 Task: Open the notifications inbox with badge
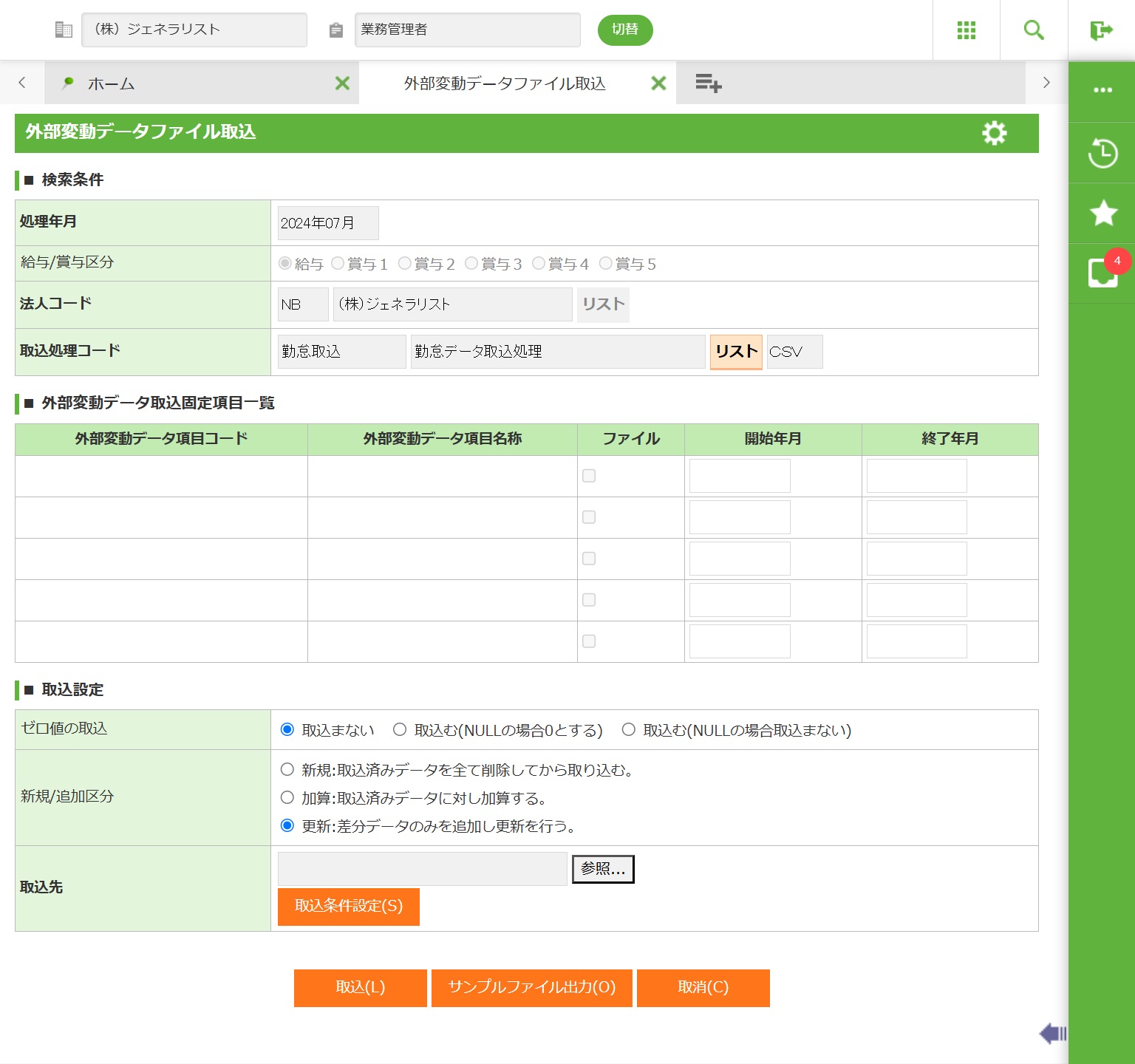point(1102,273)
